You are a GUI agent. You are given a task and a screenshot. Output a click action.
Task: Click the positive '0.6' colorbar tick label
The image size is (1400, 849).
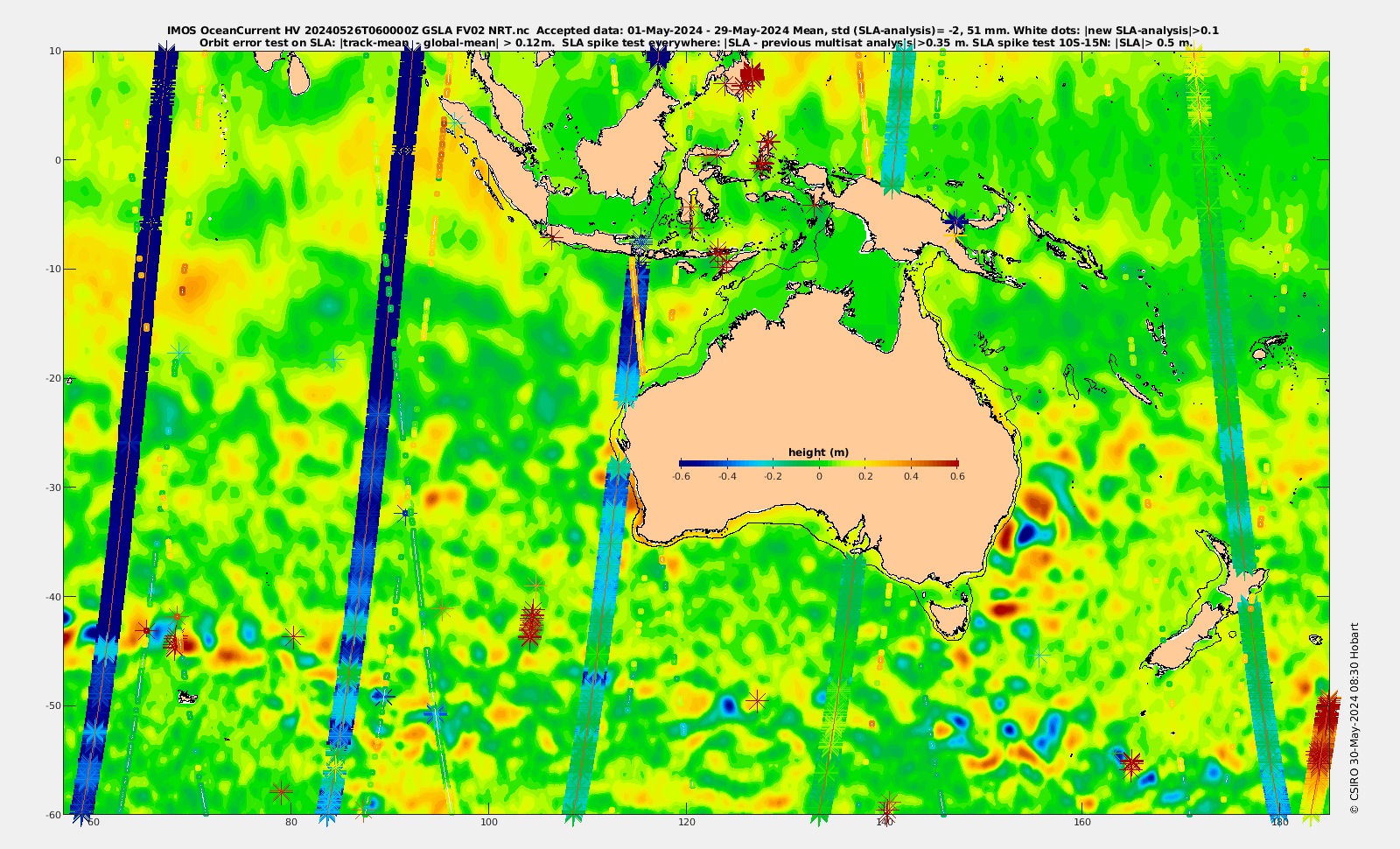[x=957, y=476]
